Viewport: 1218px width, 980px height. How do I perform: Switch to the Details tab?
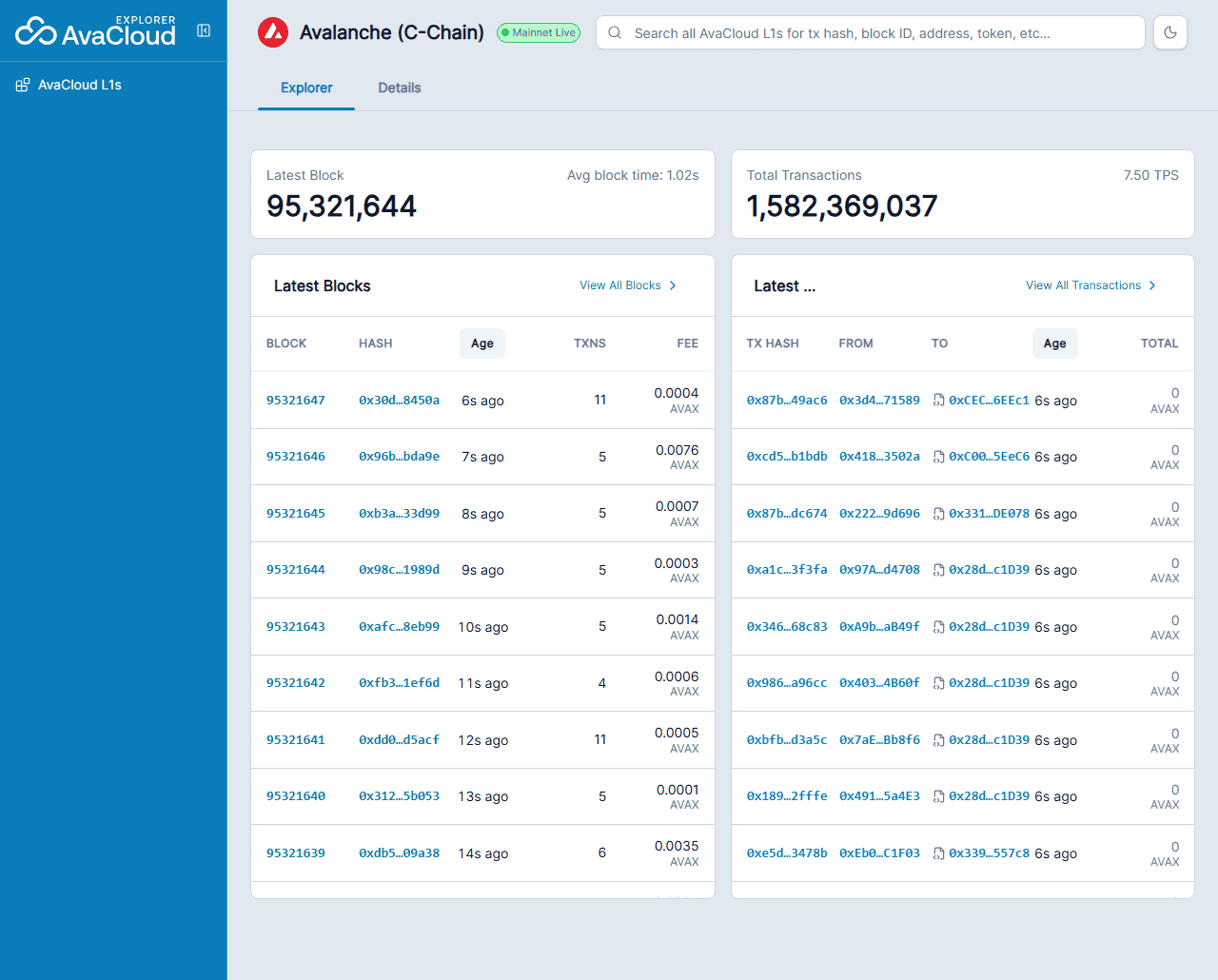tap(400, 88)
